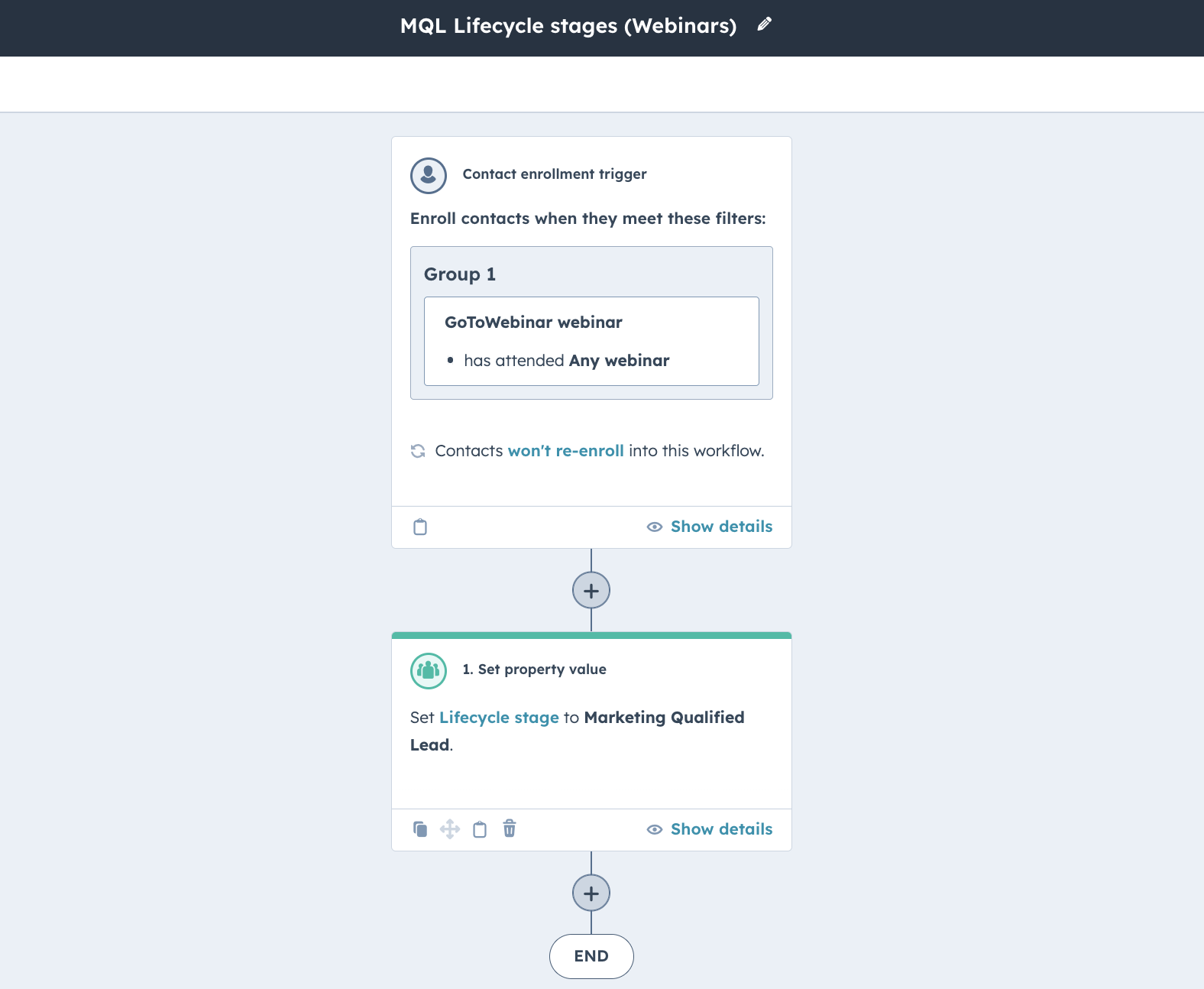Open the Lifecycle stage property link
Image resolution: width=1204 pixels, height=989 pixels.
[500, 718]
